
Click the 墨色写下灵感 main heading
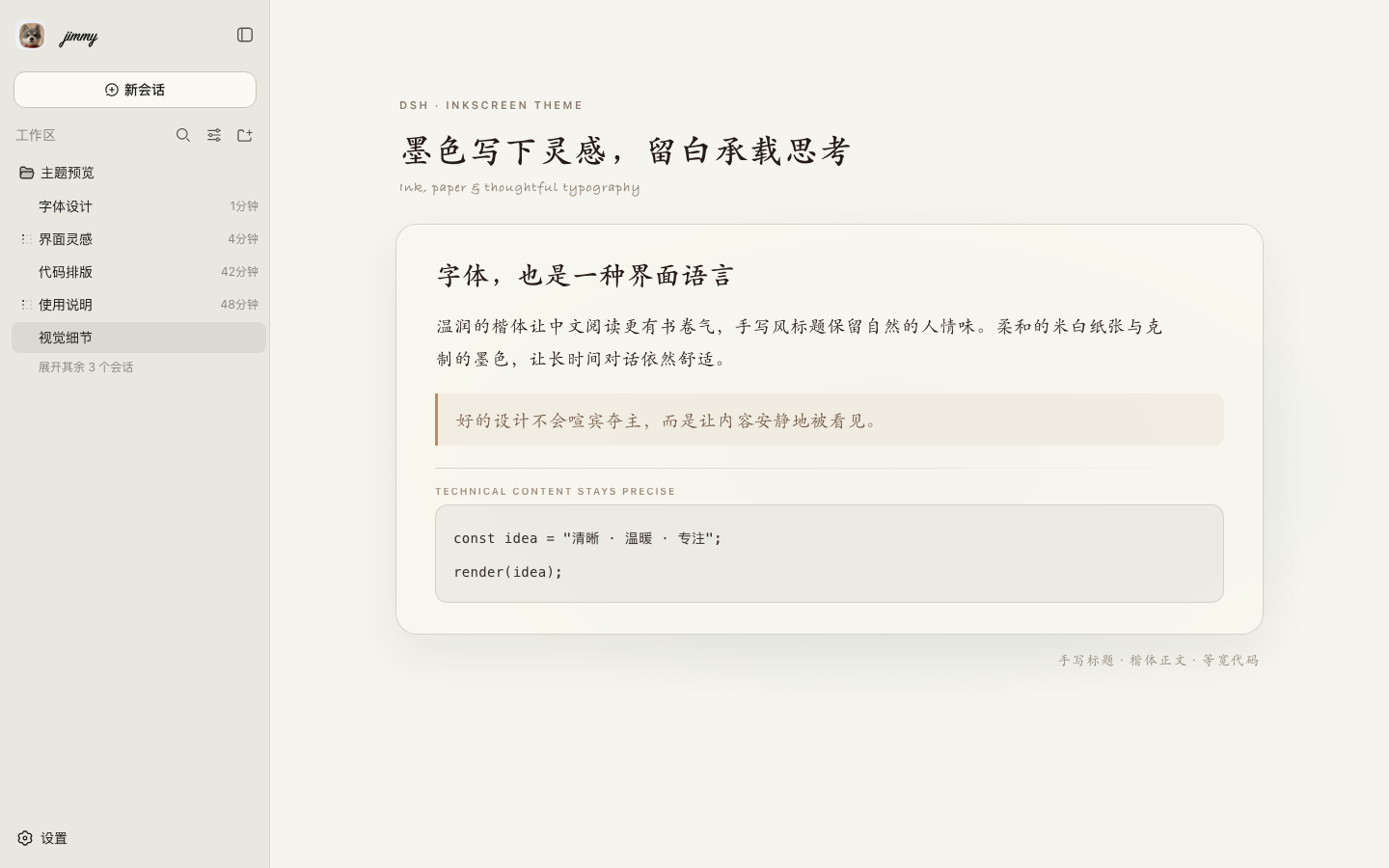[x=626, y=151]
